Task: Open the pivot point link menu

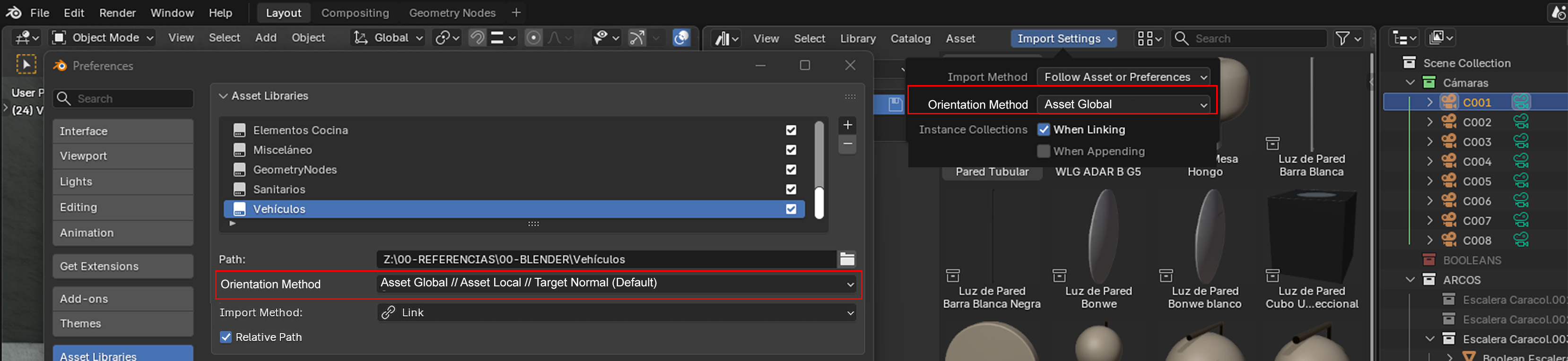Action: click(446, 38)
